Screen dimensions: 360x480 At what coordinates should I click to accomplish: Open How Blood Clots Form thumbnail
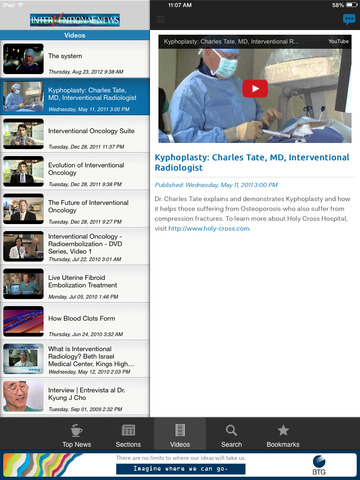(x=23, y=321)
